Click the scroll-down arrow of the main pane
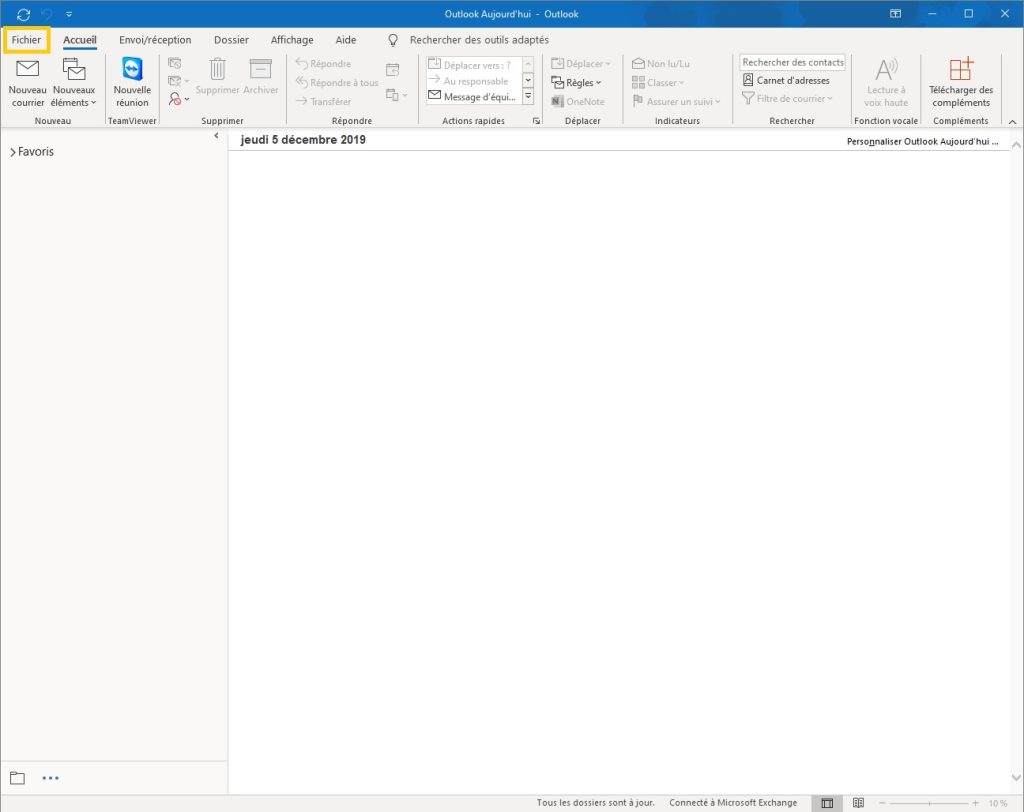The image size is (1024, 812). 1016,777
